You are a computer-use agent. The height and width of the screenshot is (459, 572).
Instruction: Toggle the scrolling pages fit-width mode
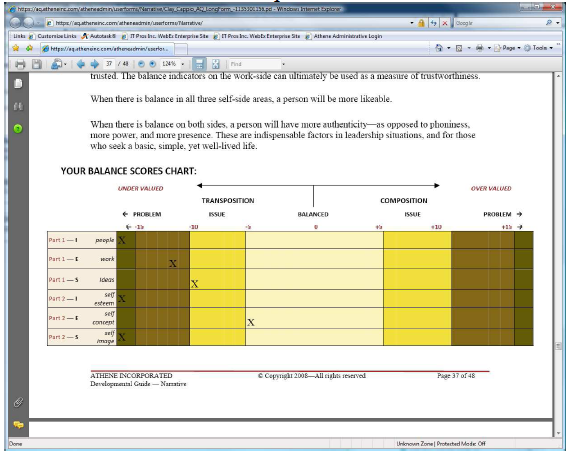(199, 64)
